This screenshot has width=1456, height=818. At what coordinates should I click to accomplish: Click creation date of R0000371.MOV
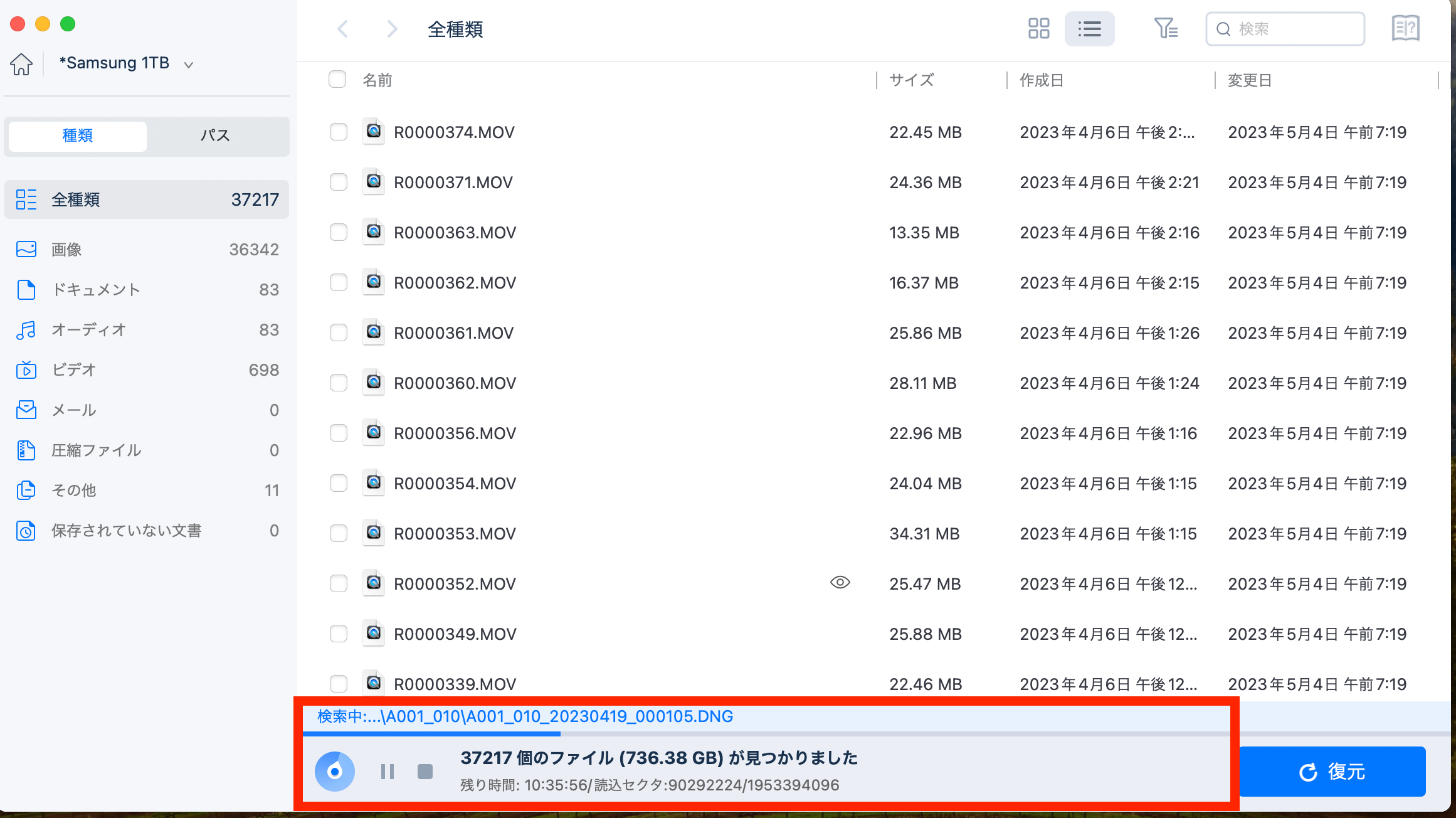[x=1109, y=183]
